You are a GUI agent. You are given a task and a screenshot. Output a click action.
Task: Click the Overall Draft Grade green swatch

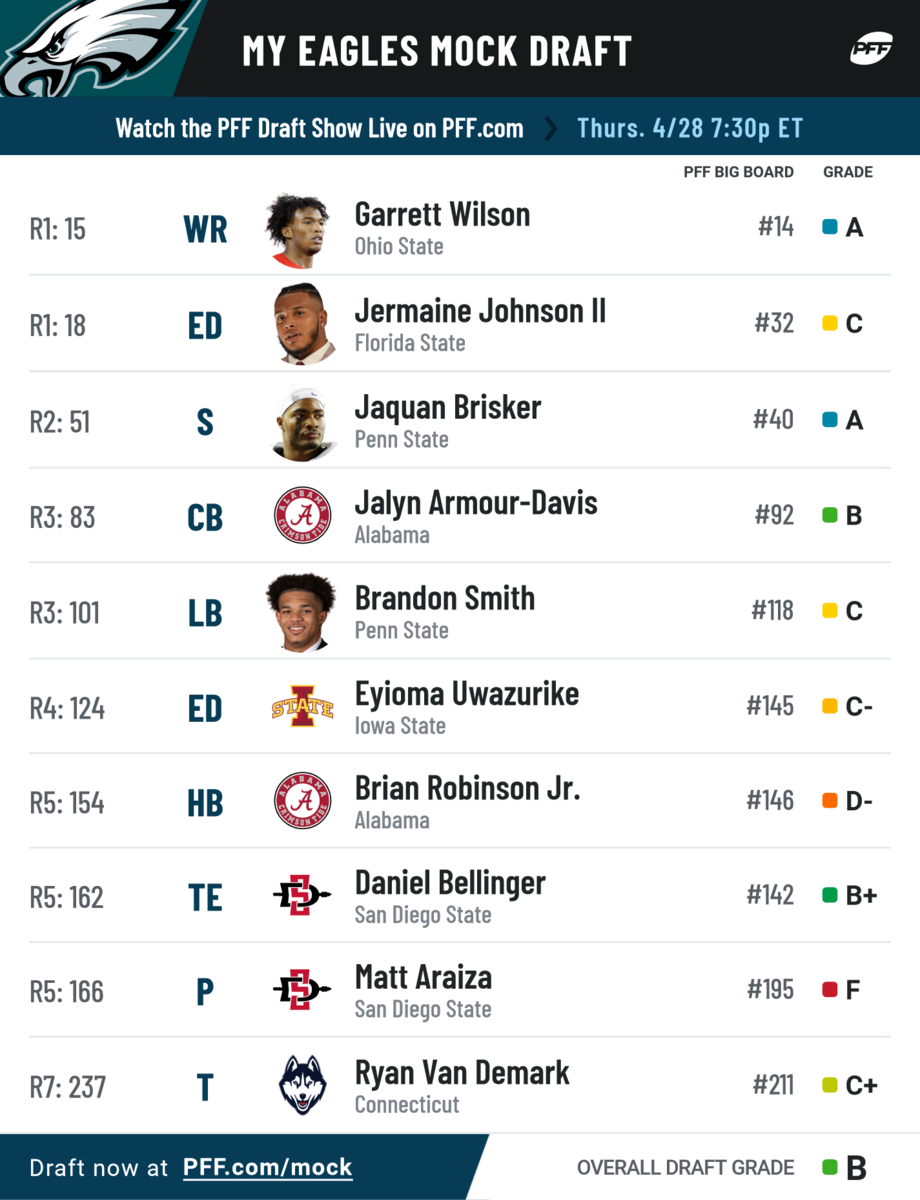tap(829, 1167)
